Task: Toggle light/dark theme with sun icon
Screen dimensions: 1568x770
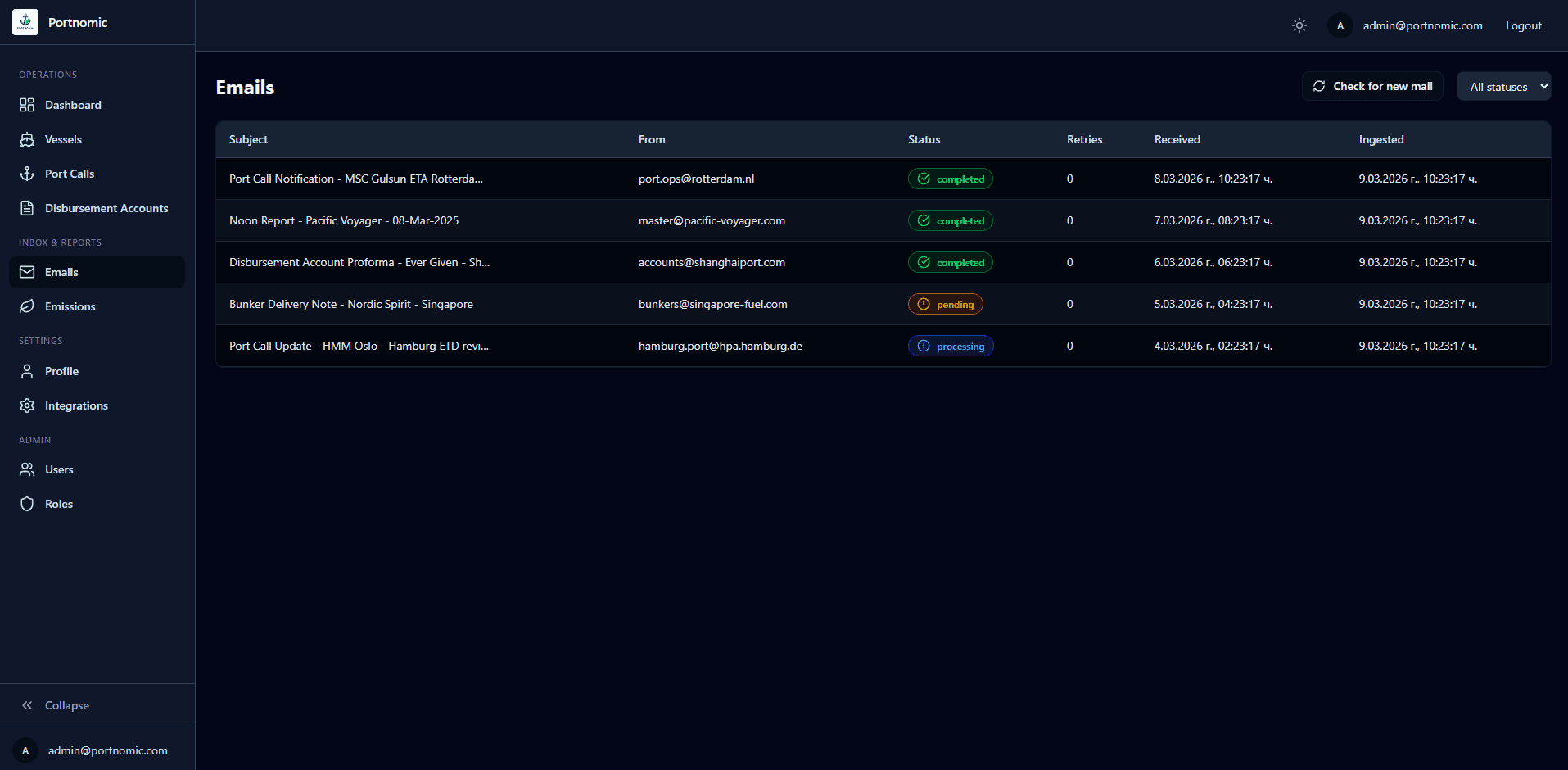Action: [1299, 25]
